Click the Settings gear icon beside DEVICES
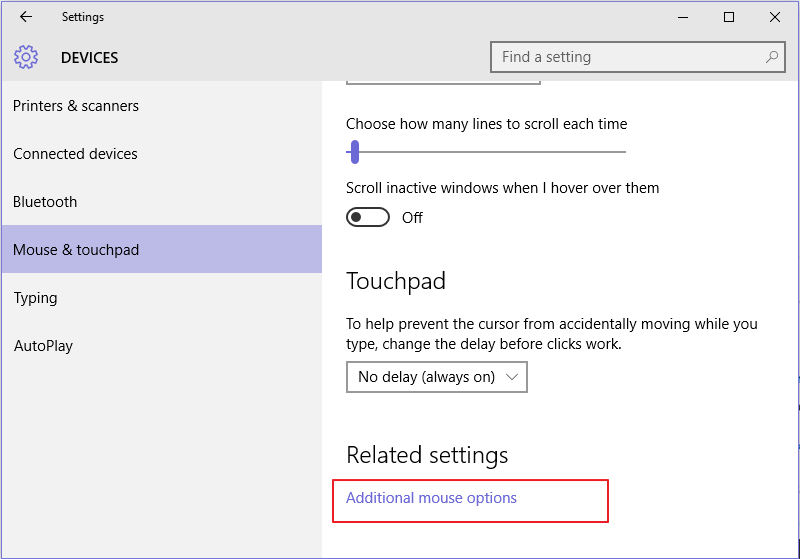 point(26,57)
